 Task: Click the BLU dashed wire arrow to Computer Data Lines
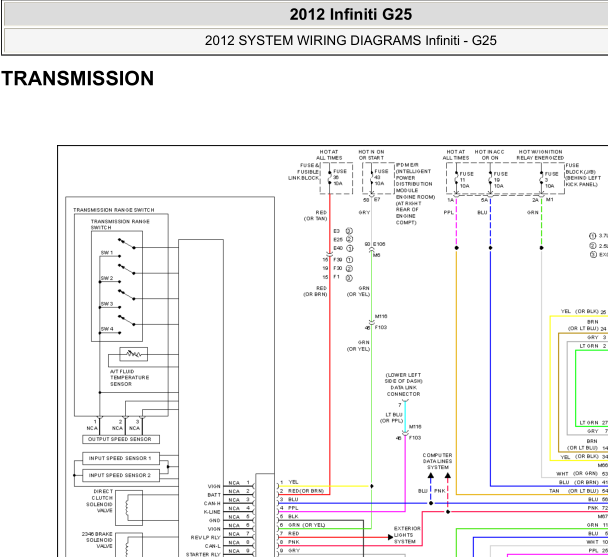click(x=431, y=476)
